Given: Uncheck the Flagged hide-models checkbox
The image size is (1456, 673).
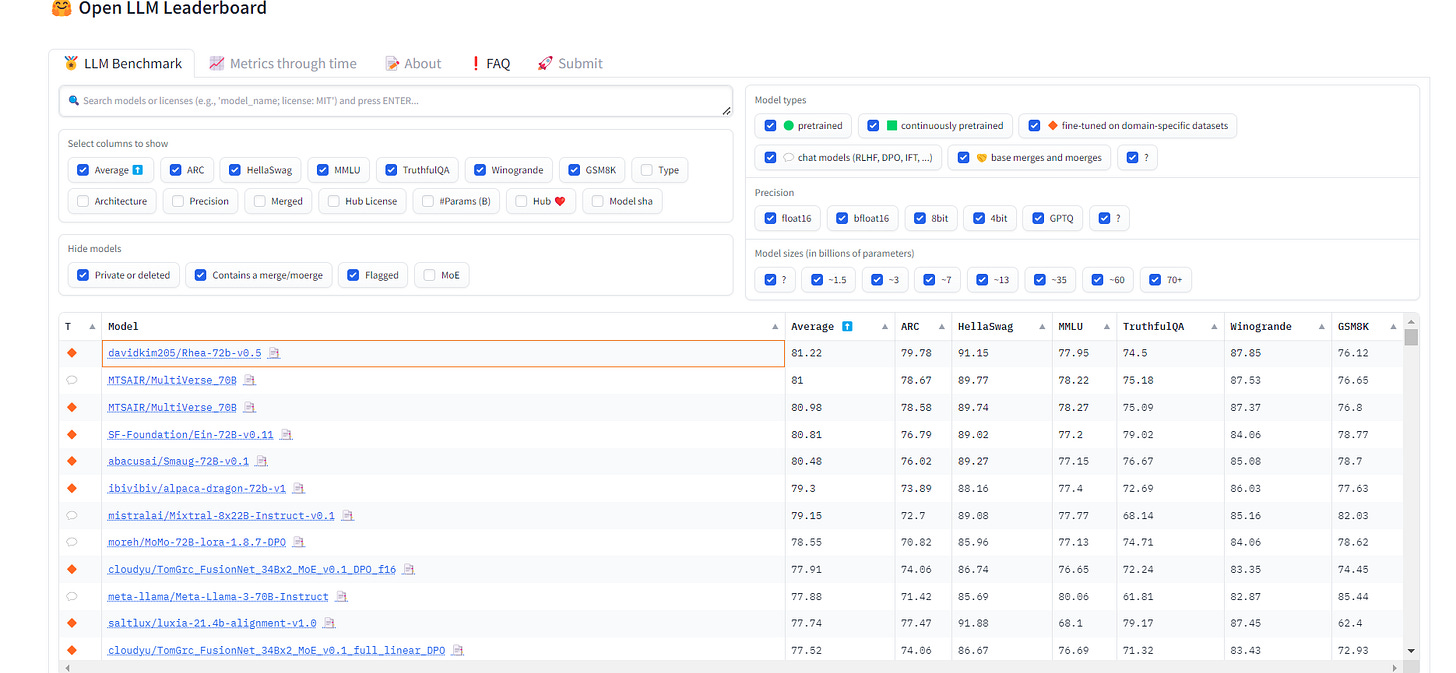Looking at the screenshot, I should 354,275.
